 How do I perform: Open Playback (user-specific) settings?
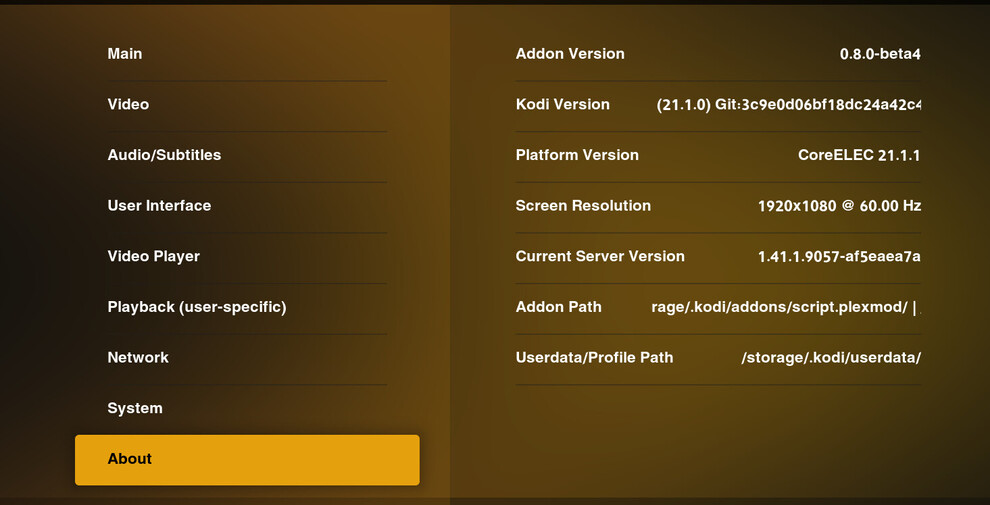coord(197,307)
